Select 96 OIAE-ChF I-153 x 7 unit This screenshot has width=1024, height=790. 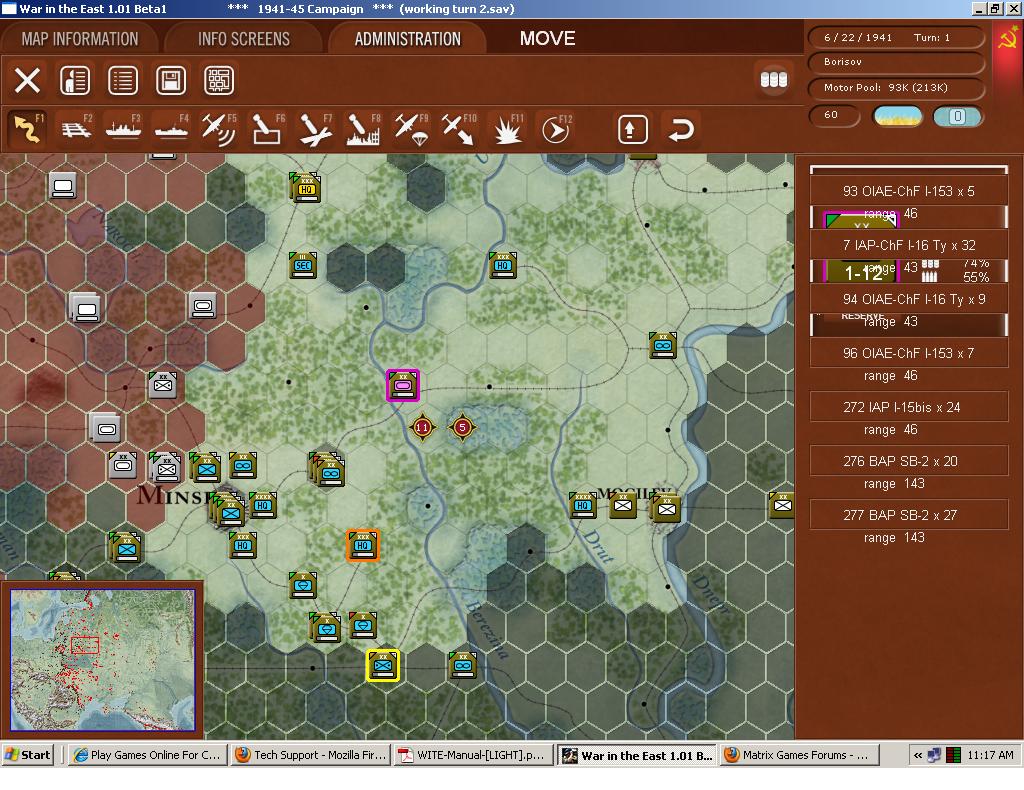[x=908, y=353]
